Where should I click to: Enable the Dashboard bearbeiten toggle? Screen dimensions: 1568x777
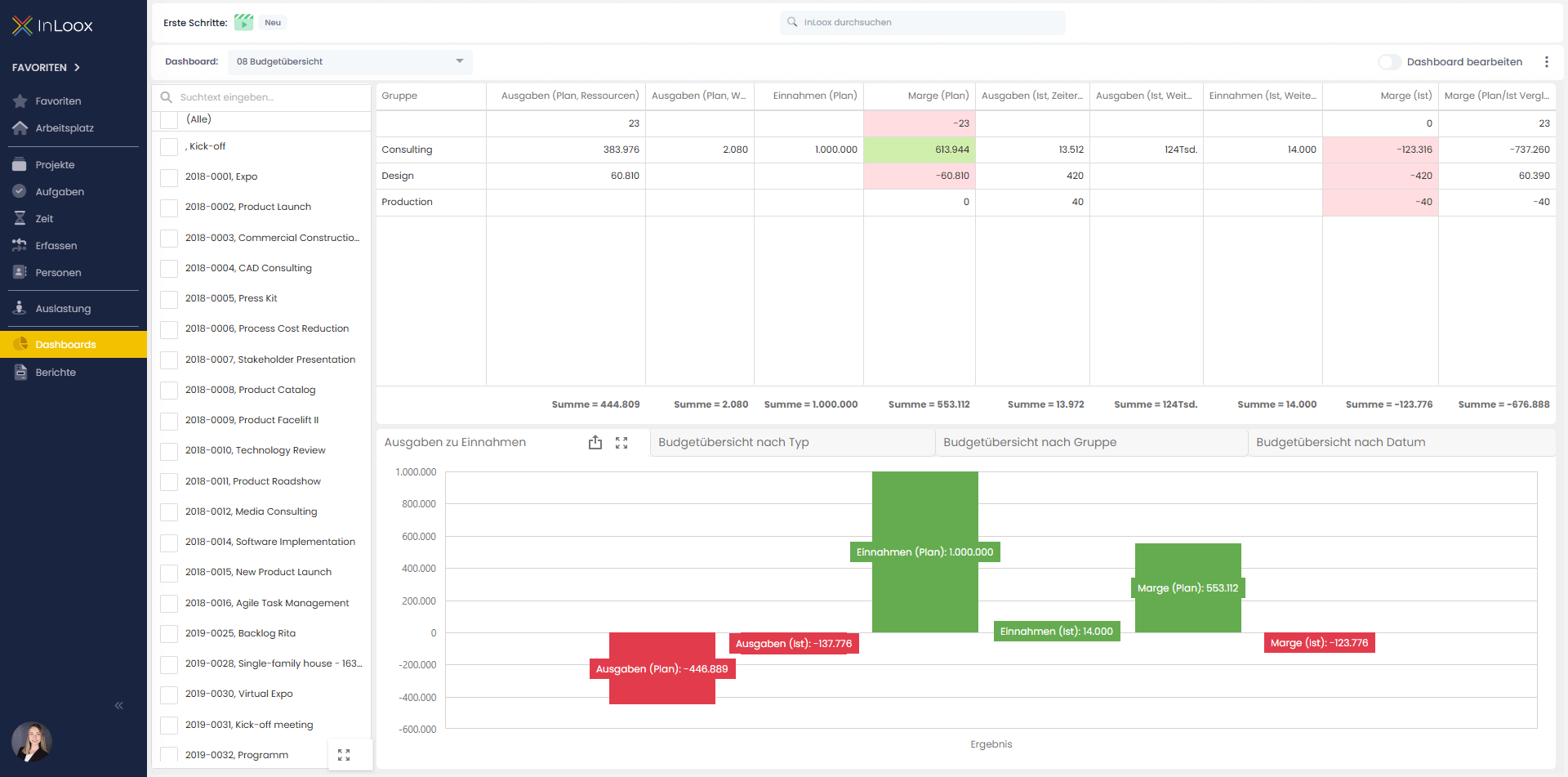1391,61
